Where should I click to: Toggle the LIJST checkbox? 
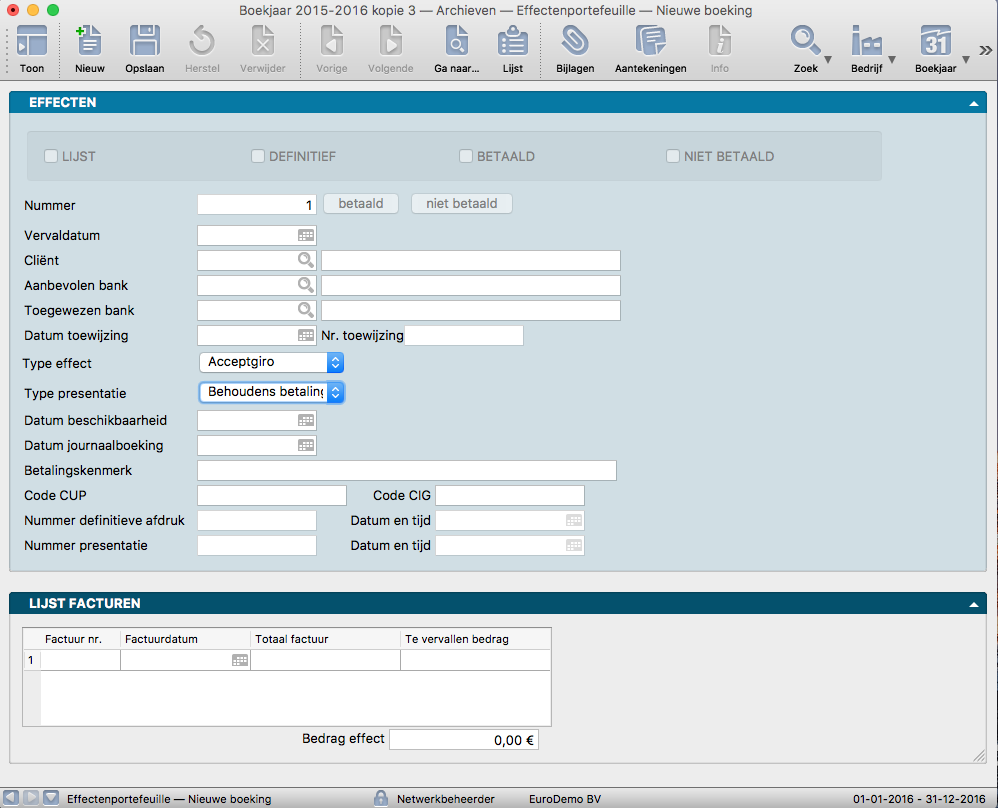pos(51,156)
